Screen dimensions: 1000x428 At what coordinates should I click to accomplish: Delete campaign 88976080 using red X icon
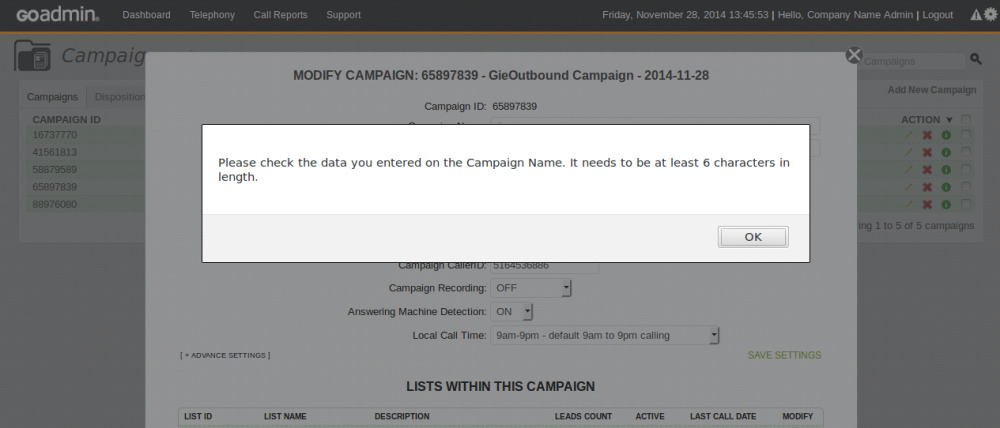tap(927, 205)
